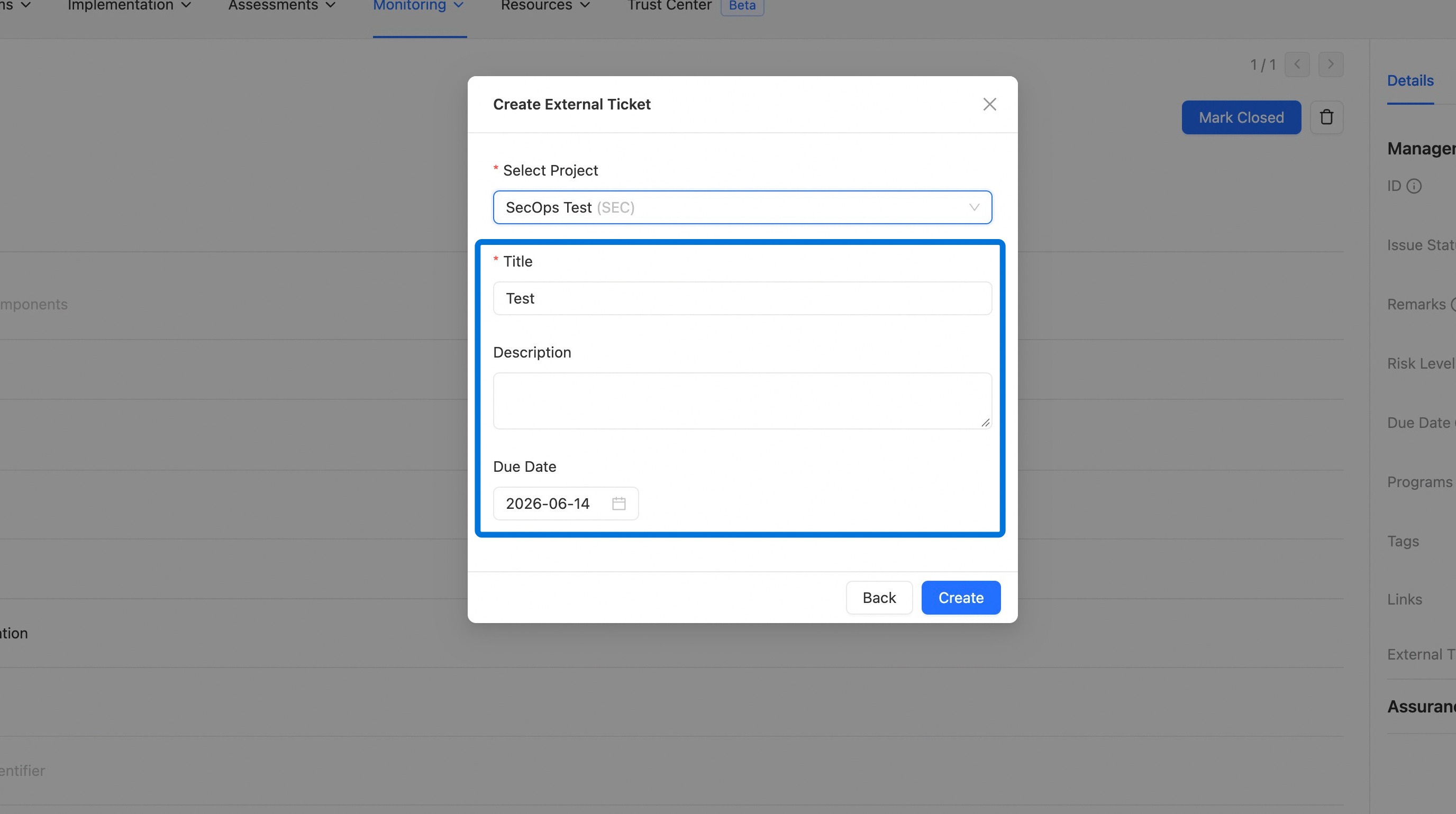
Task: Open Trust Center Beta
Action: coord(695,6)
